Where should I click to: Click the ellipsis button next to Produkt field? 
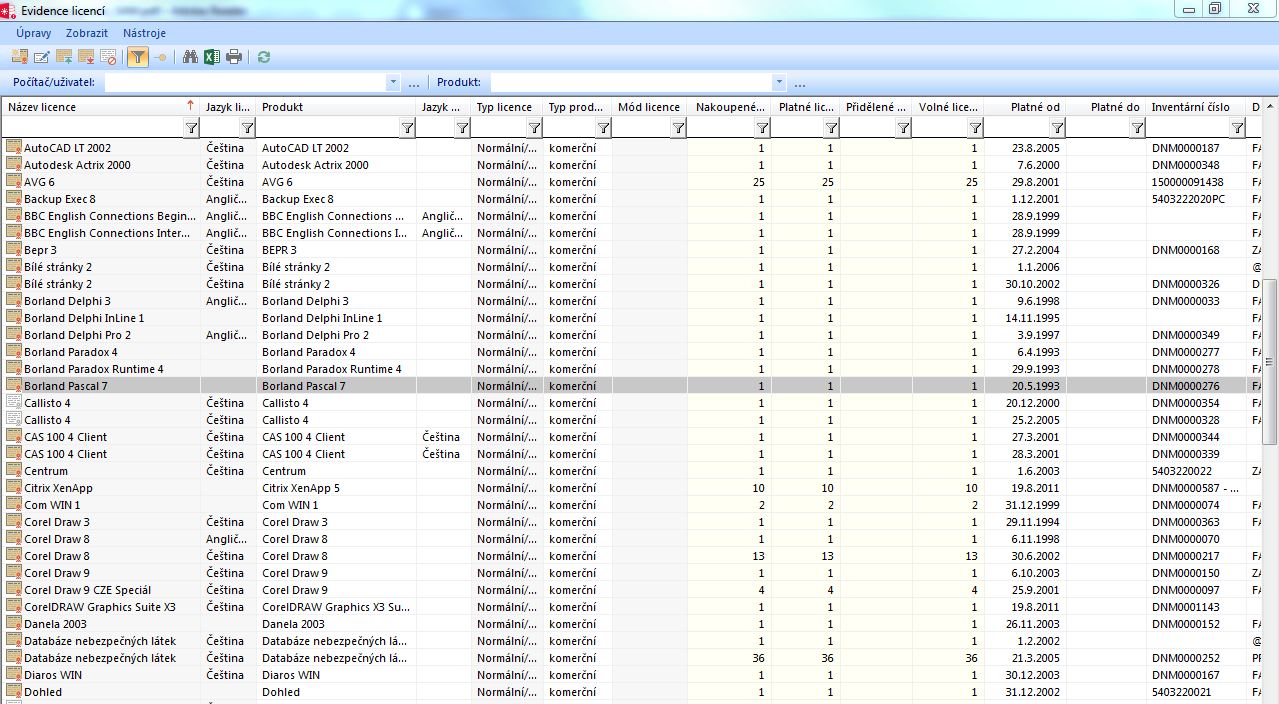click(800, 83)
